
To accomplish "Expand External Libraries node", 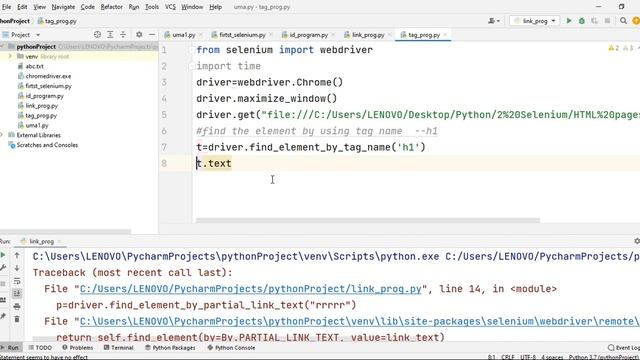I will click(2, 135).
